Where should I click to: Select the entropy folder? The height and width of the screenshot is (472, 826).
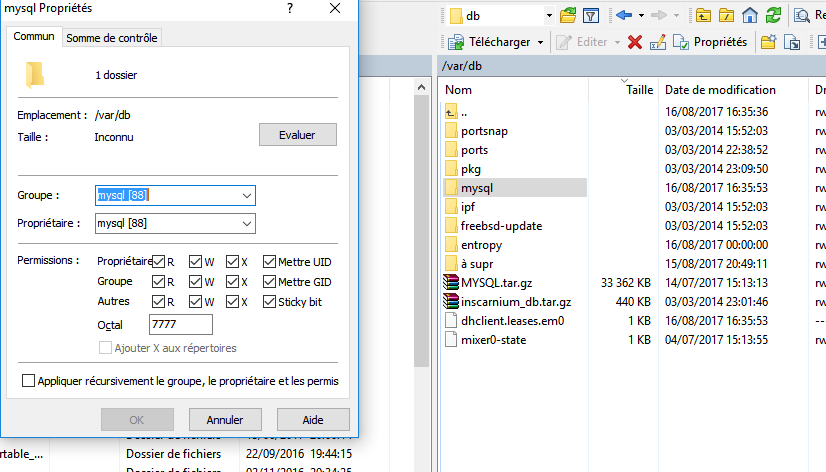click(481, 245)
